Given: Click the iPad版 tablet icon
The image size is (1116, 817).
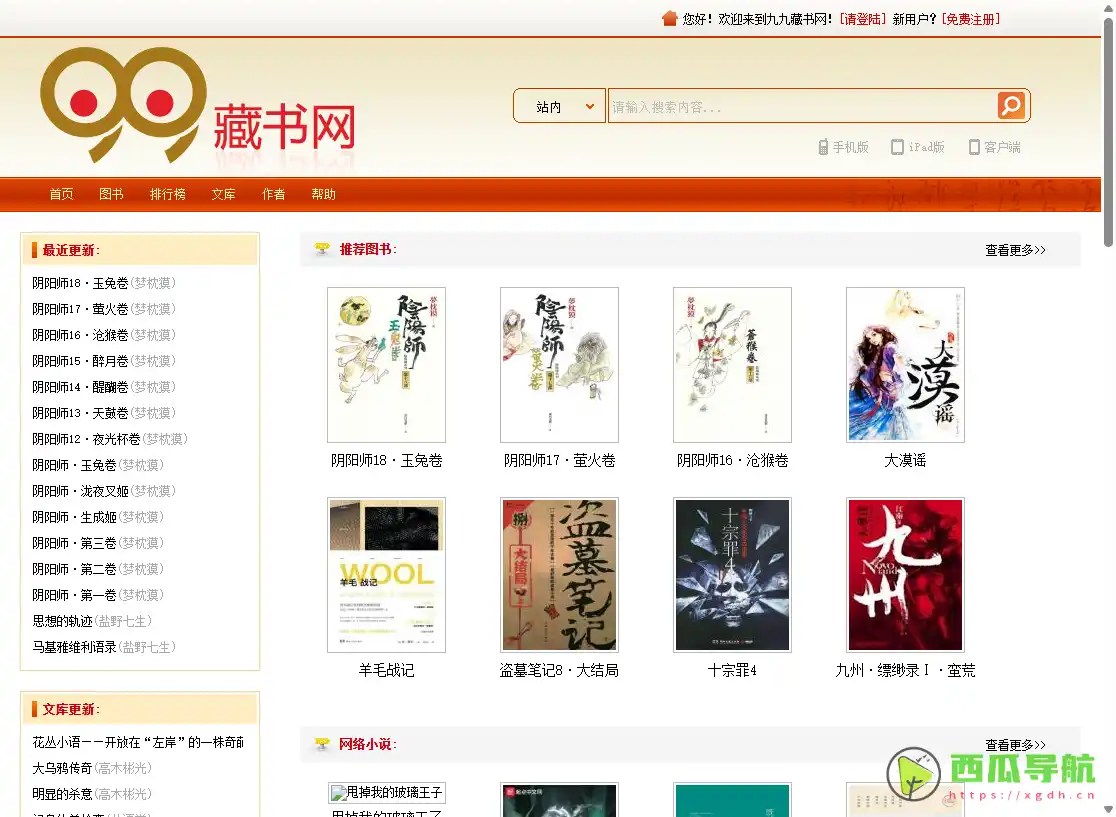Looking at the screenshot, I should pyautogui.click(x=897, y=146).
